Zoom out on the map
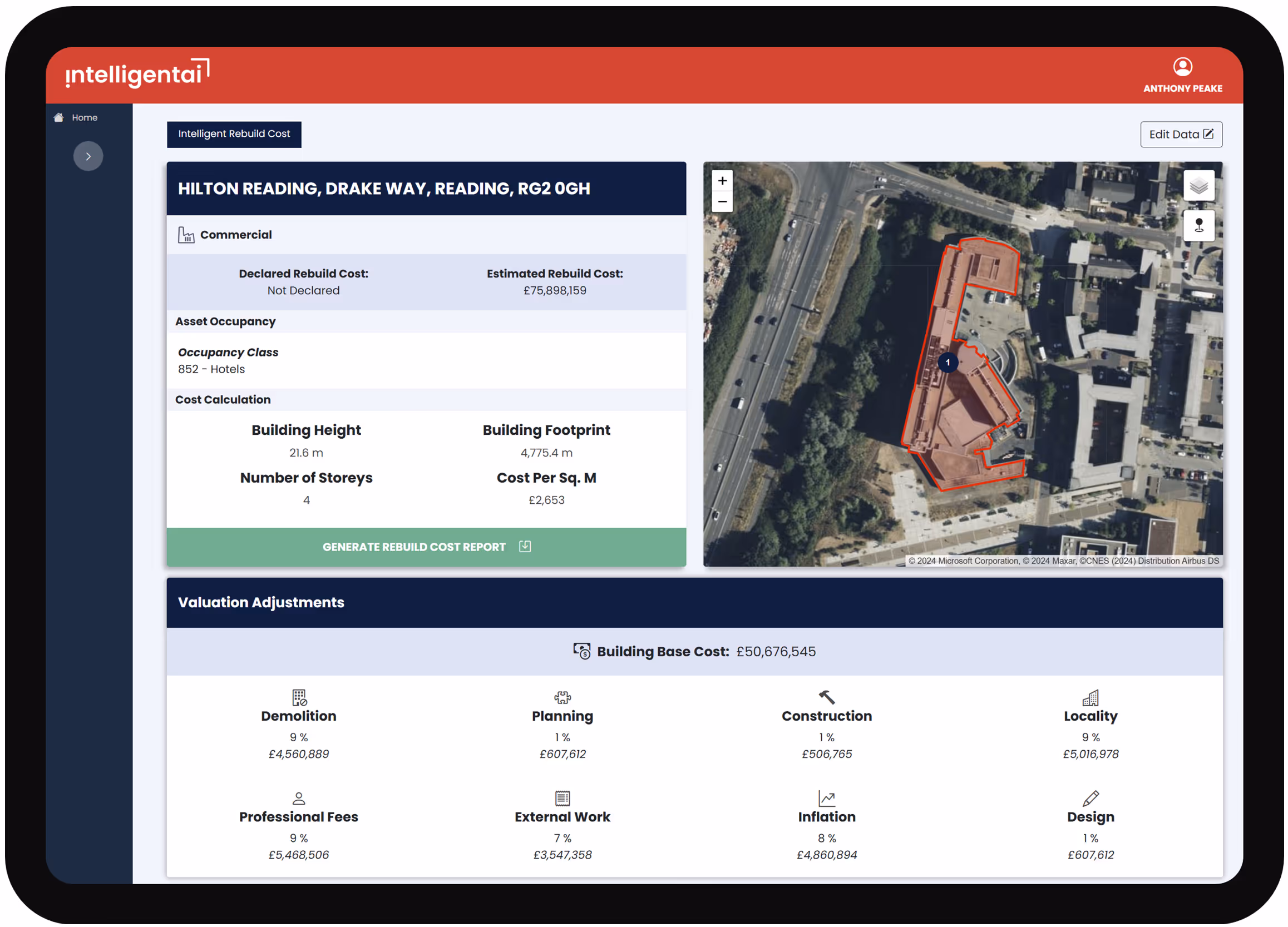This screenshot has height=927, width=1288. [x=722, y=202]
